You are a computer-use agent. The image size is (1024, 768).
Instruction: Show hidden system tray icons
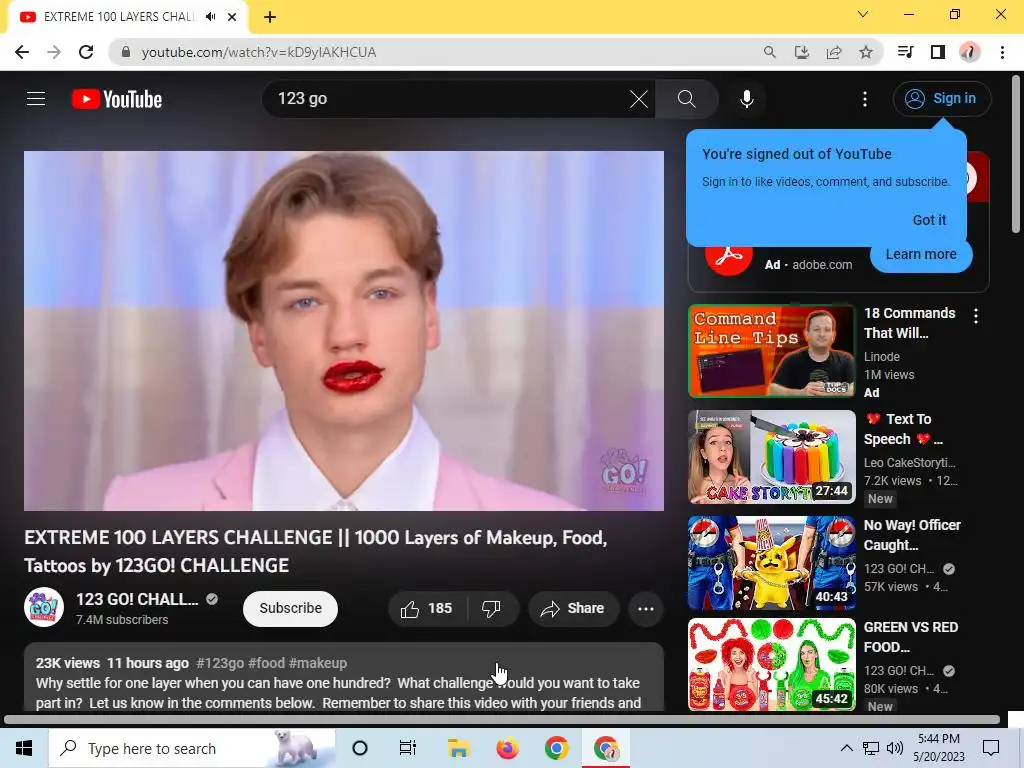tap(846, 748)
